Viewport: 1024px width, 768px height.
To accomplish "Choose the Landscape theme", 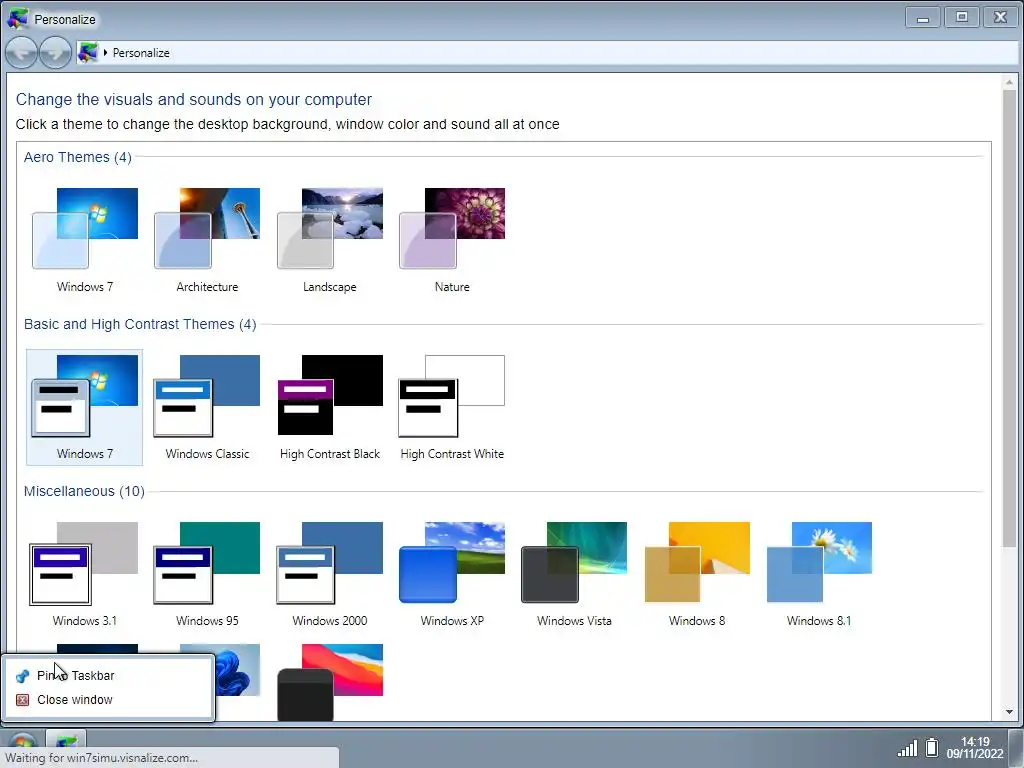I will 329,240.
